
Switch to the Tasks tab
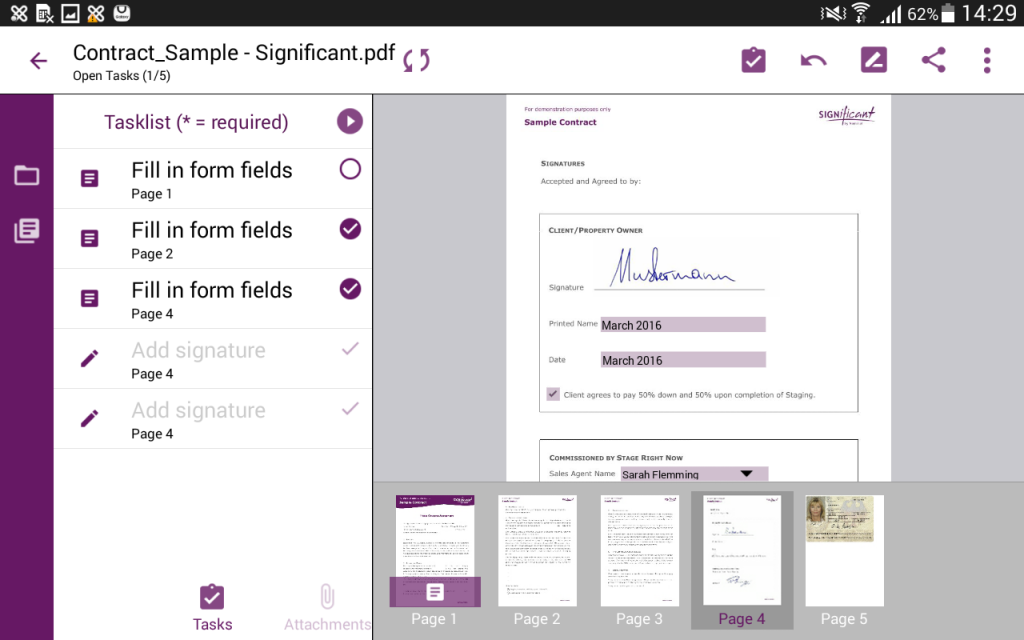pos(212,604)
